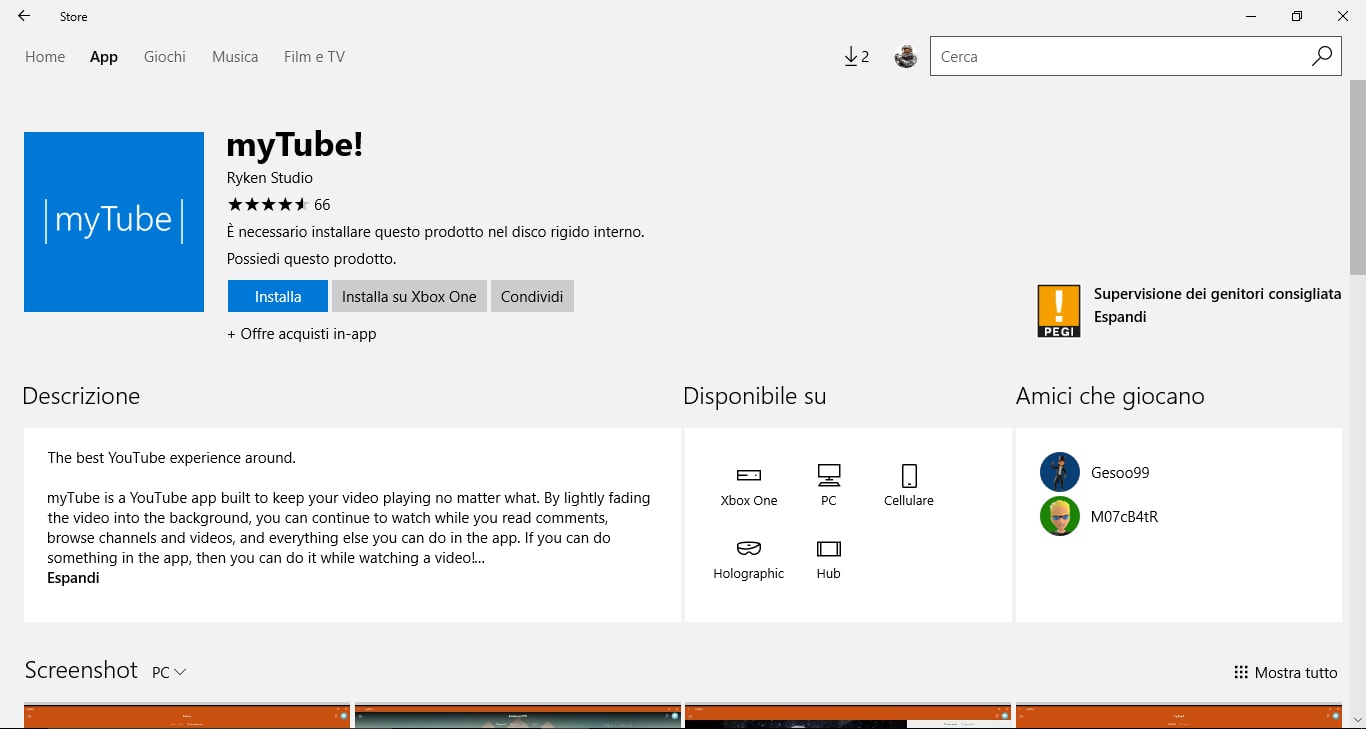The height and width of the screenshot is (729, 1366).
Task: Click the scrollbar down arrow
Action: (x=1358, y=720)
